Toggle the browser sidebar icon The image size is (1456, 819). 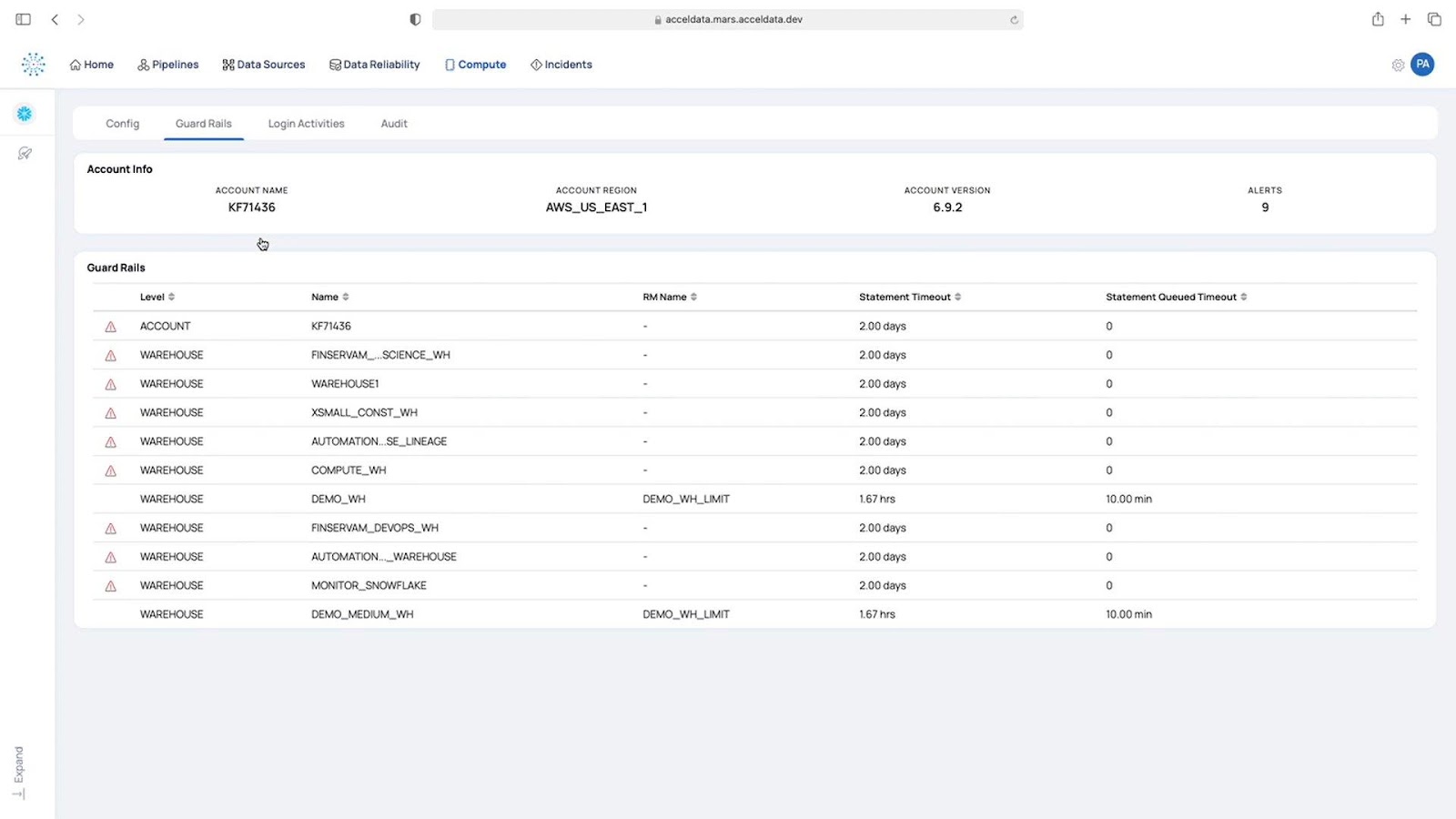[24, 19]
